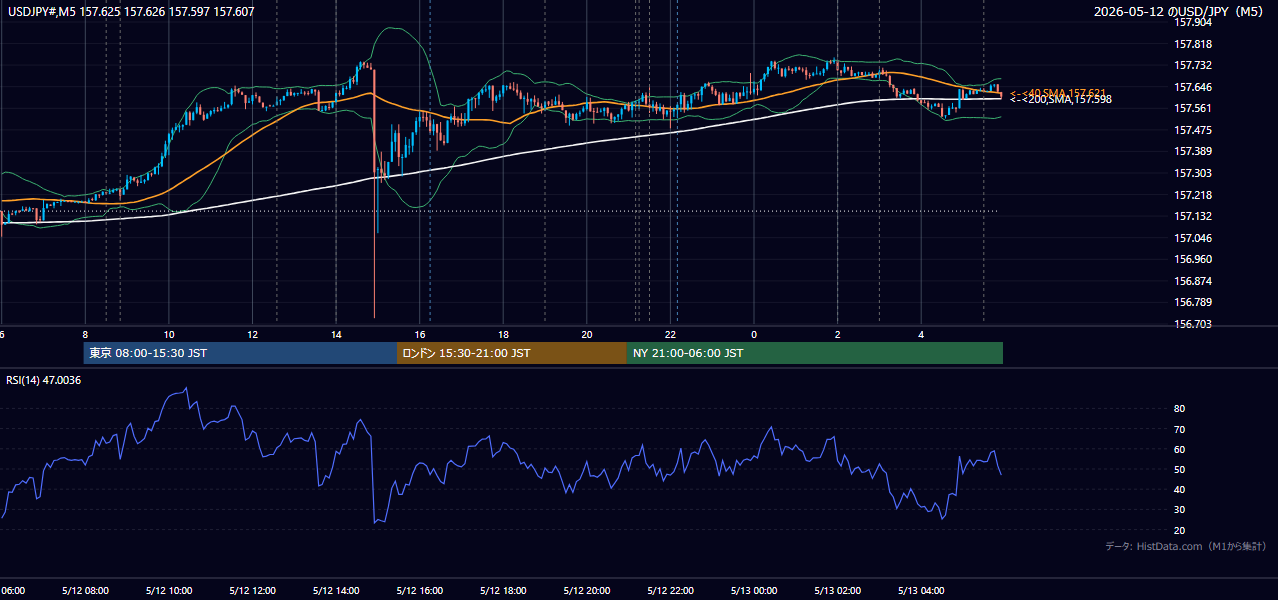Click the hour tick 18 under the price chart
This screenshot has height=600, width=1278.
pos(503,335)
